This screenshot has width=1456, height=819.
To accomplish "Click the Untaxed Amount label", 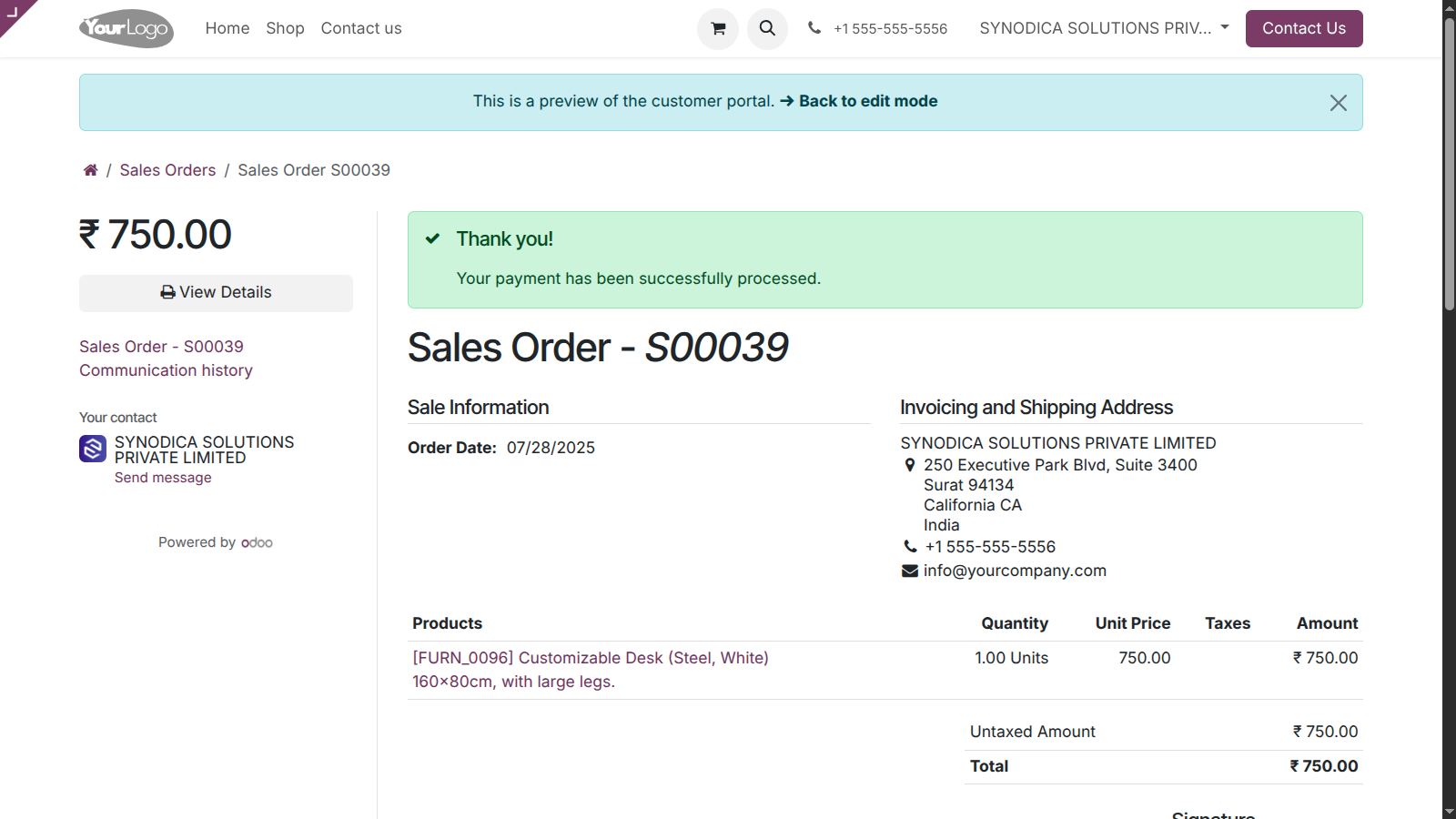I will (1032, 732).
